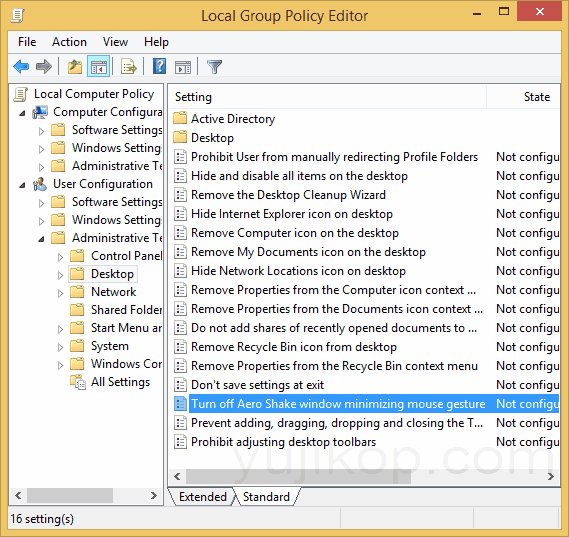The height and width of the screenshot is (537, 569).
Task: Collapse the Computer Configuration tree node
Action: (x=22, y=113)
